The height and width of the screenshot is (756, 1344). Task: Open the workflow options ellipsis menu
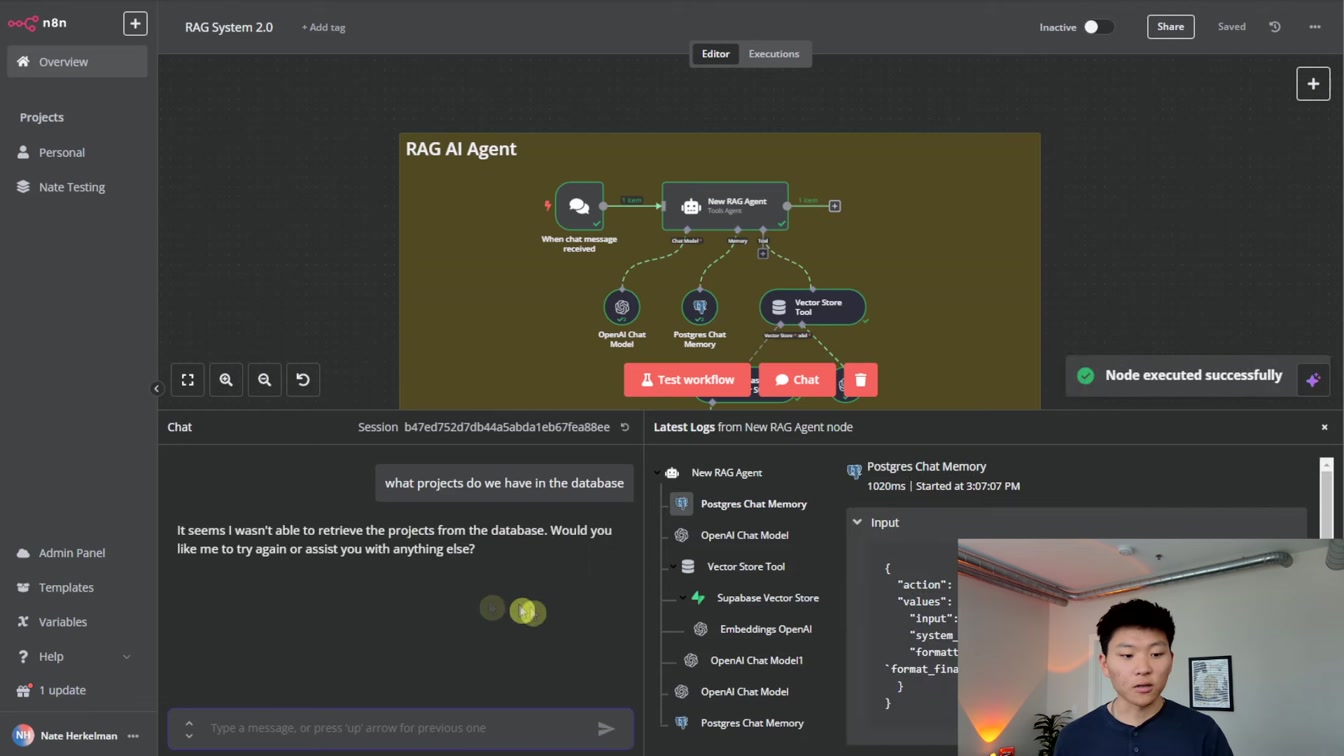coord(1315,27)
